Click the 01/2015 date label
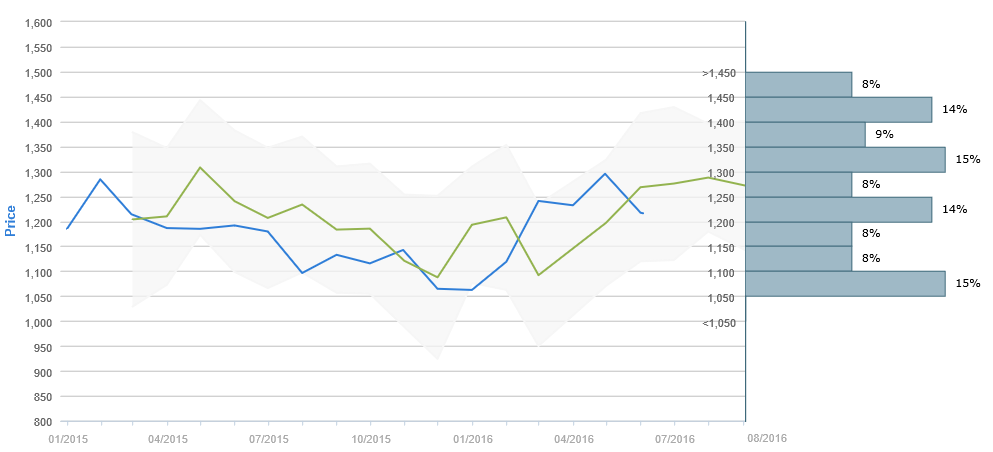 click(x=66, y=439)
